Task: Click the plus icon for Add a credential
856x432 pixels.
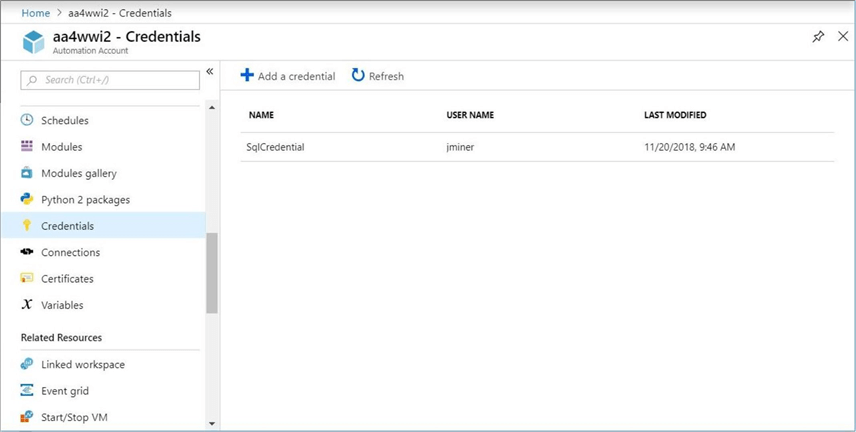Action: (247, 75)
